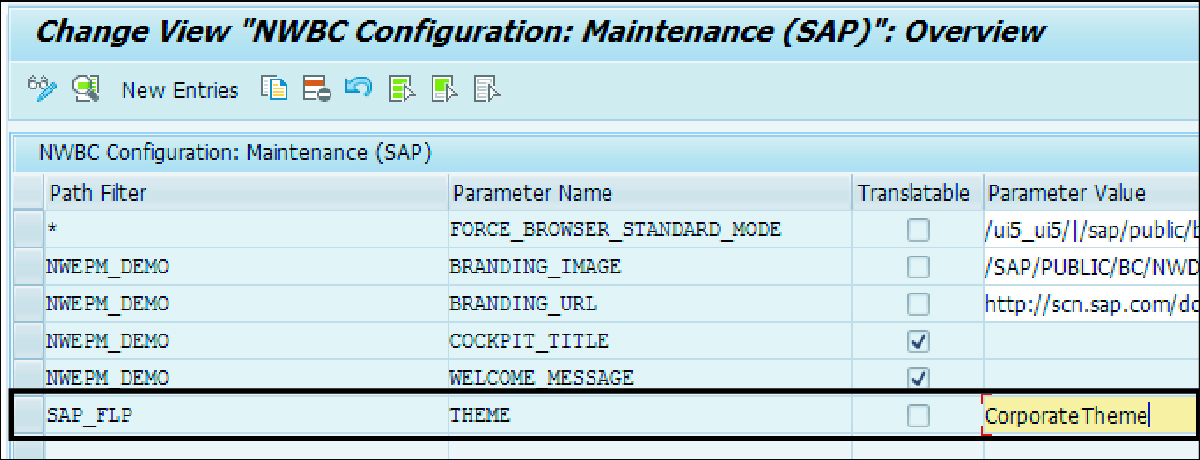This screenshot has width=1200, height=460.
Task: Click the Delete row toolbar icon
Action: click(317, 89)
